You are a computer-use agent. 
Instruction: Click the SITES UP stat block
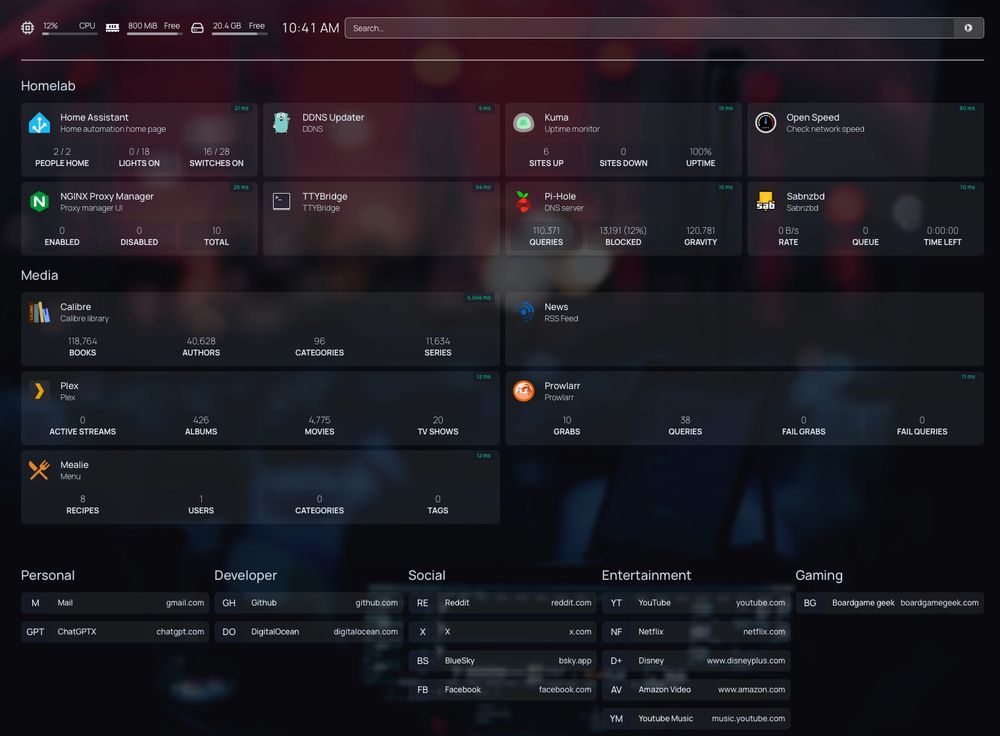[x=546, y=157]
